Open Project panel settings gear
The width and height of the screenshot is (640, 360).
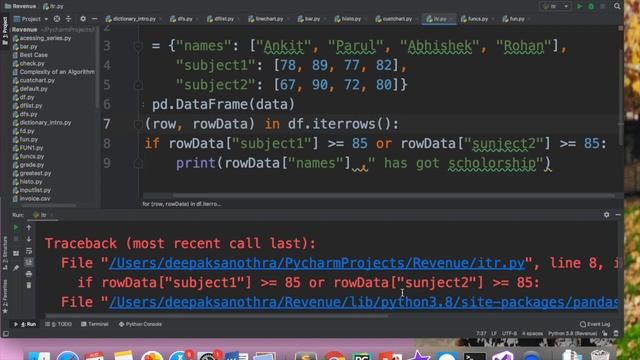[83, 19]
